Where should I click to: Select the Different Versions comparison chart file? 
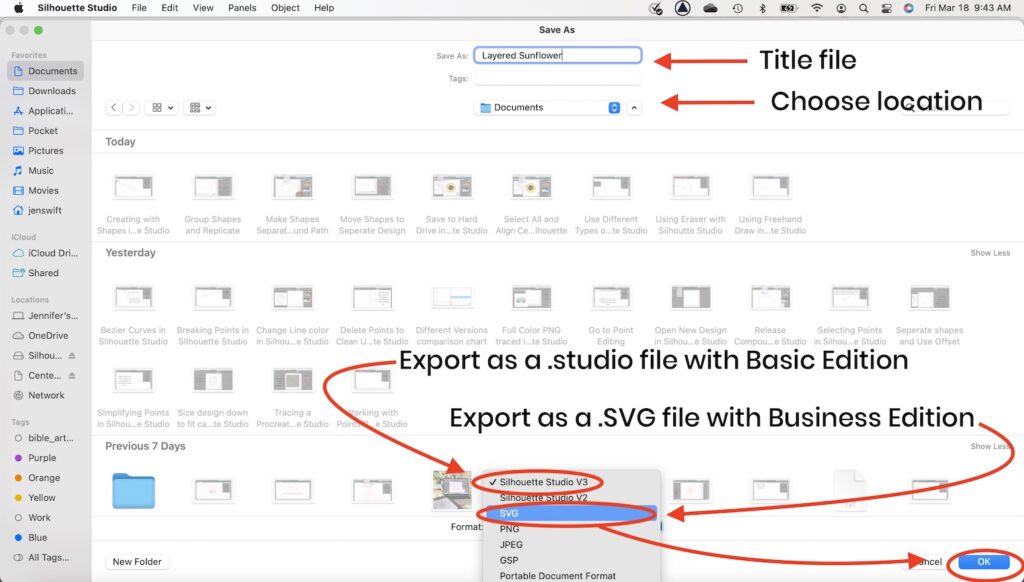tap(452, 299)
